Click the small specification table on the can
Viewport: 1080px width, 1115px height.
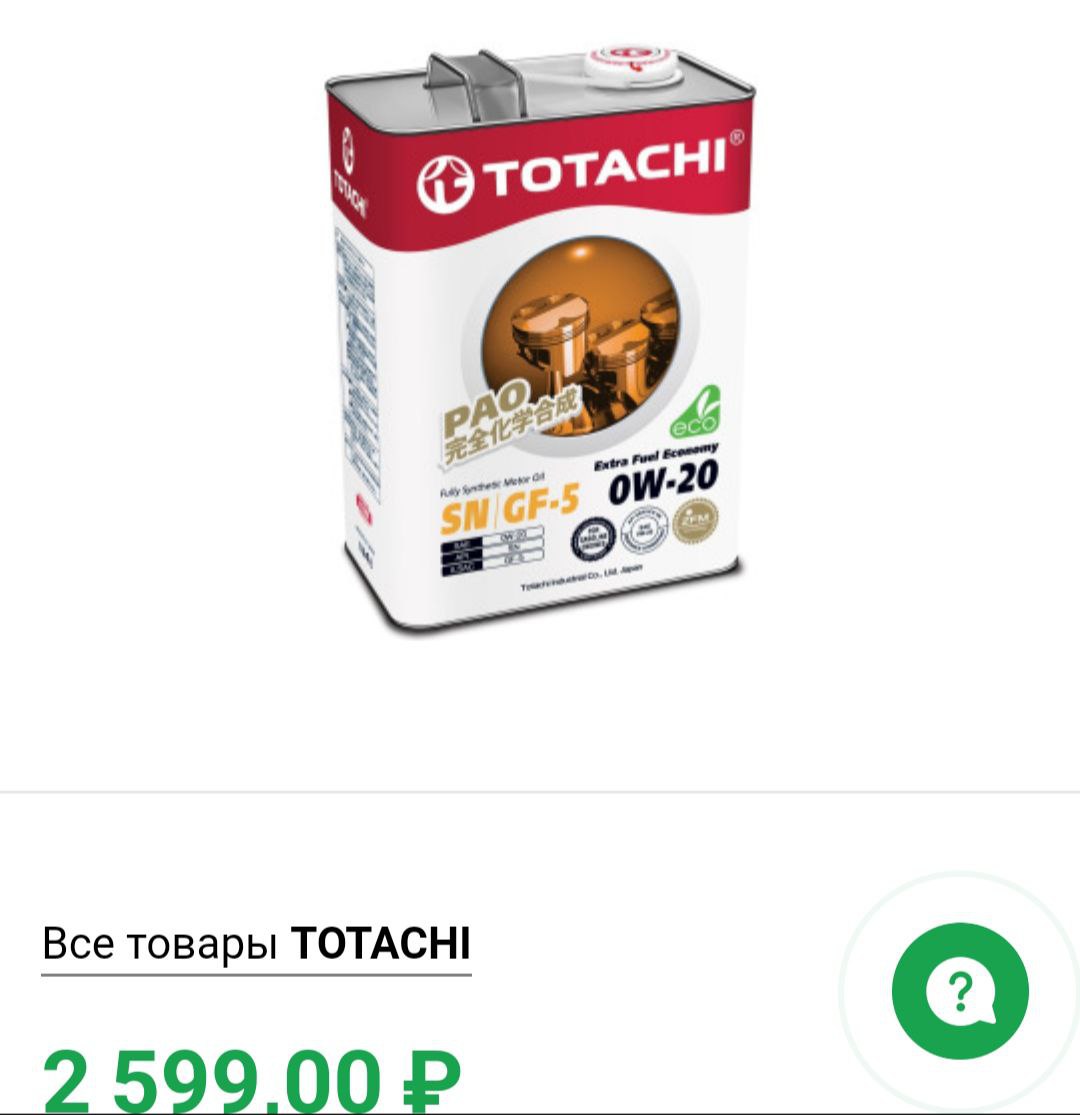pyautogui.click(x=493, y=550)
